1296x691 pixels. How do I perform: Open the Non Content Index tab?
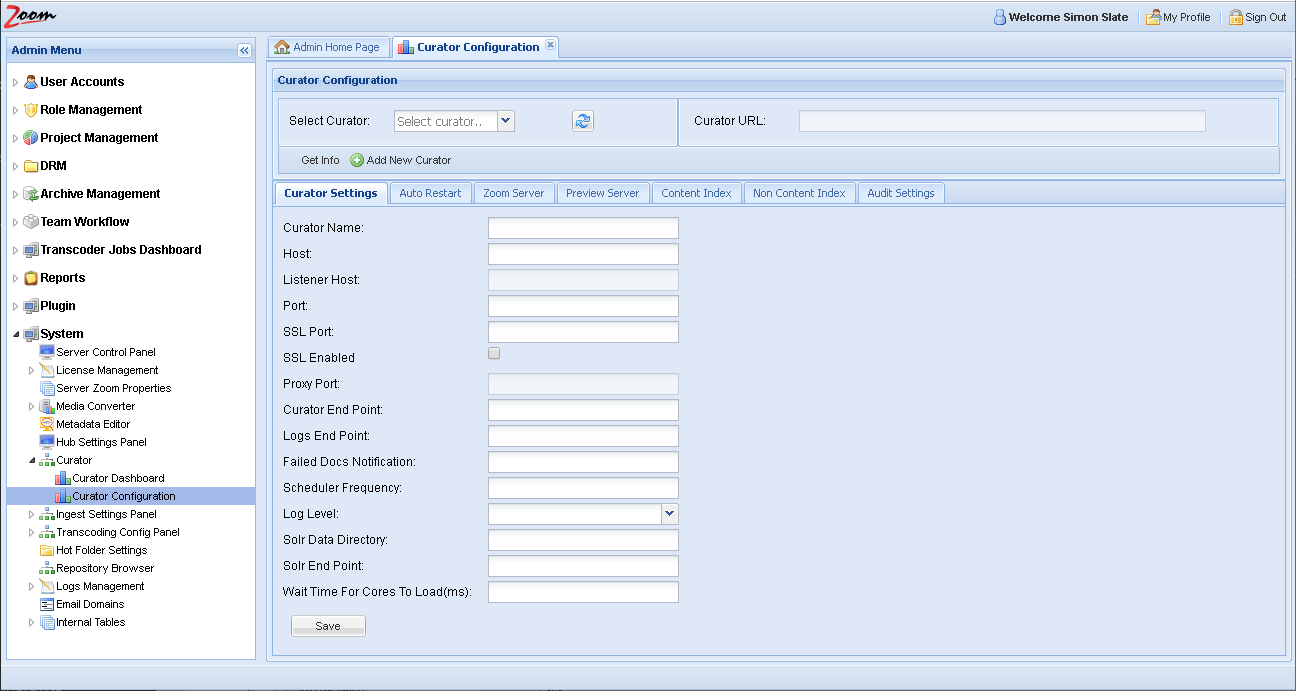coord(800,193)
